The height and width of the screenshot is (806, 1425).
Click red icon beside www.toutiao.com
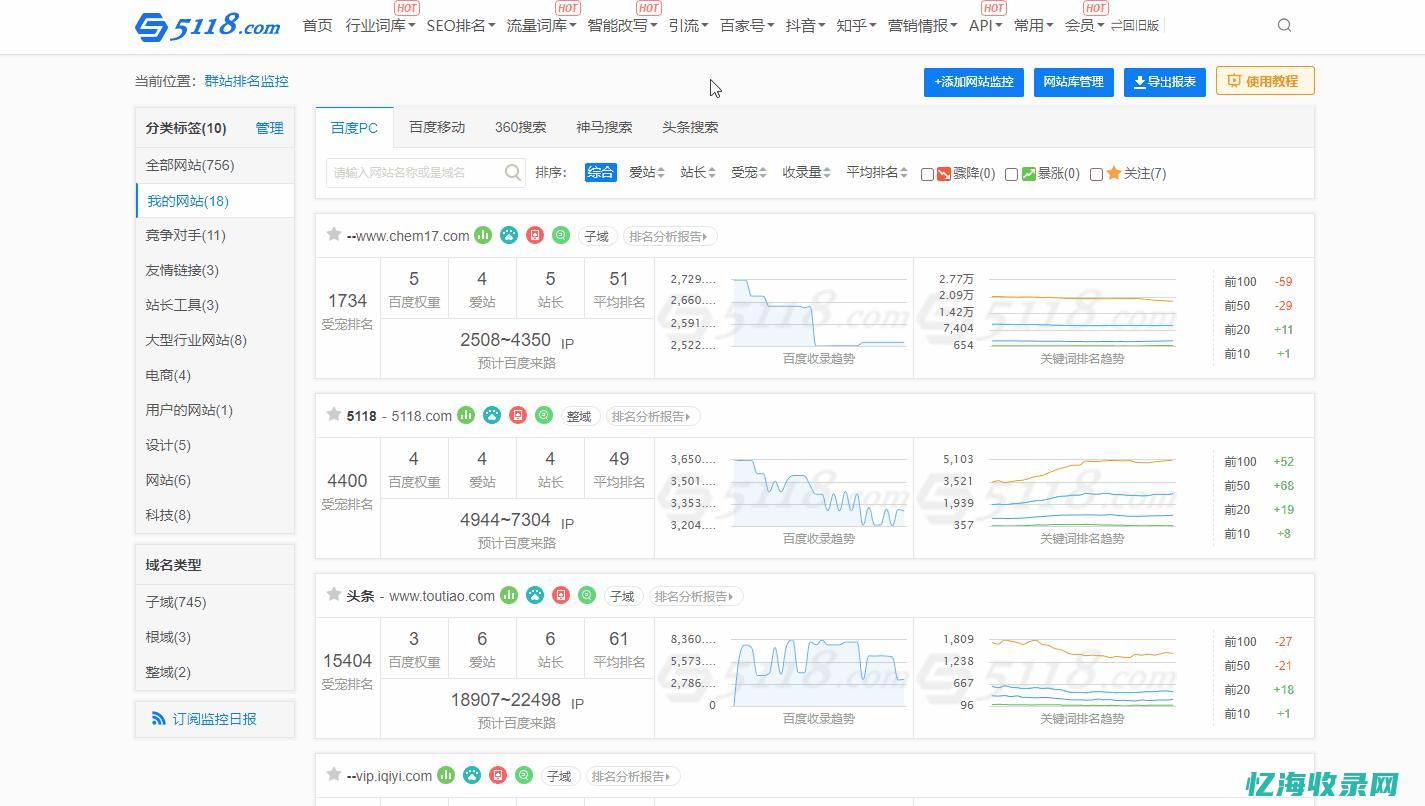(561, 595)
